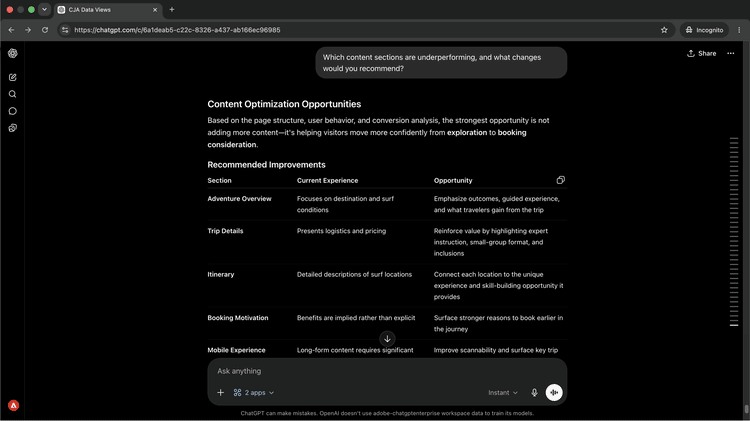
Task: Open the chats bubble icon in sidebar
Action: [x=13, y=111]
